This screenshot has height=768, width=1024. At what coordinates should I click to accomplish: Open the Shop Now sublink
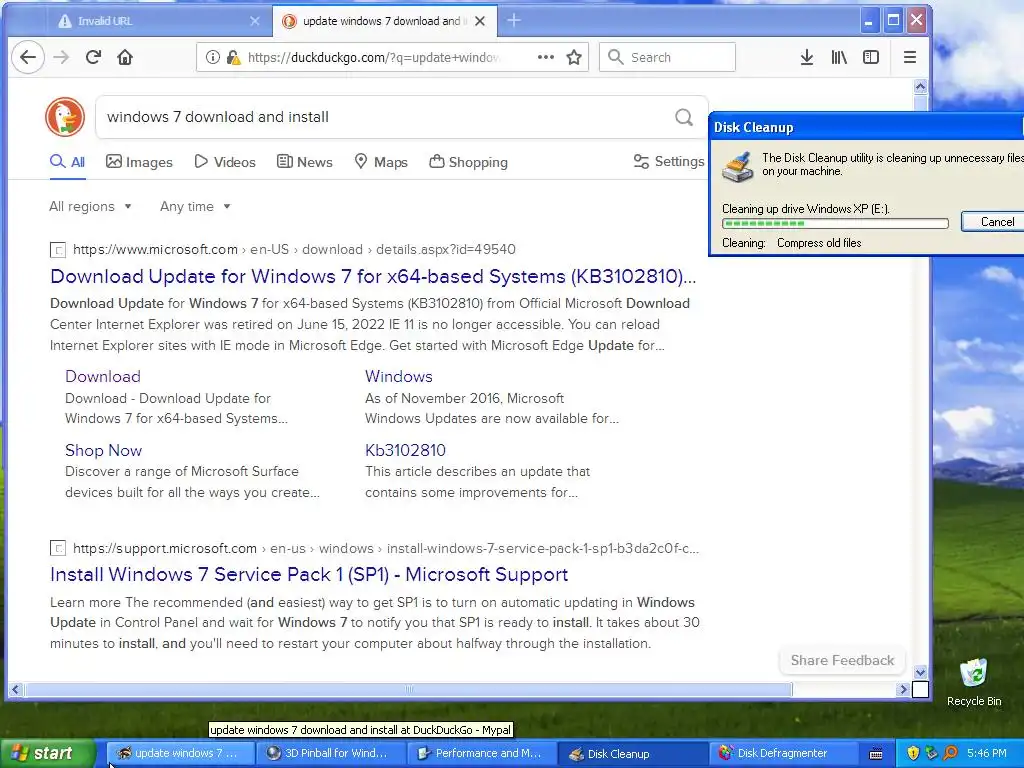tap(103, 450)
